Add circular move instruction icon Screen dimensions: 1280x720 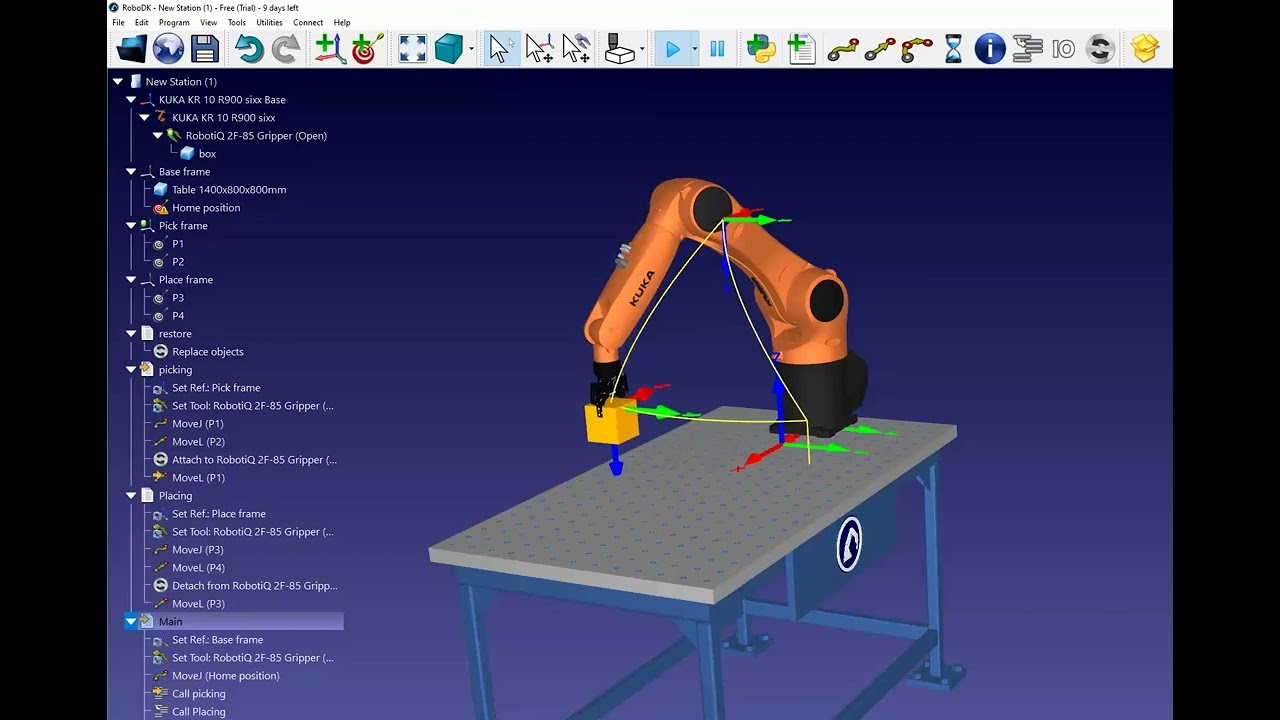[917, 48]
